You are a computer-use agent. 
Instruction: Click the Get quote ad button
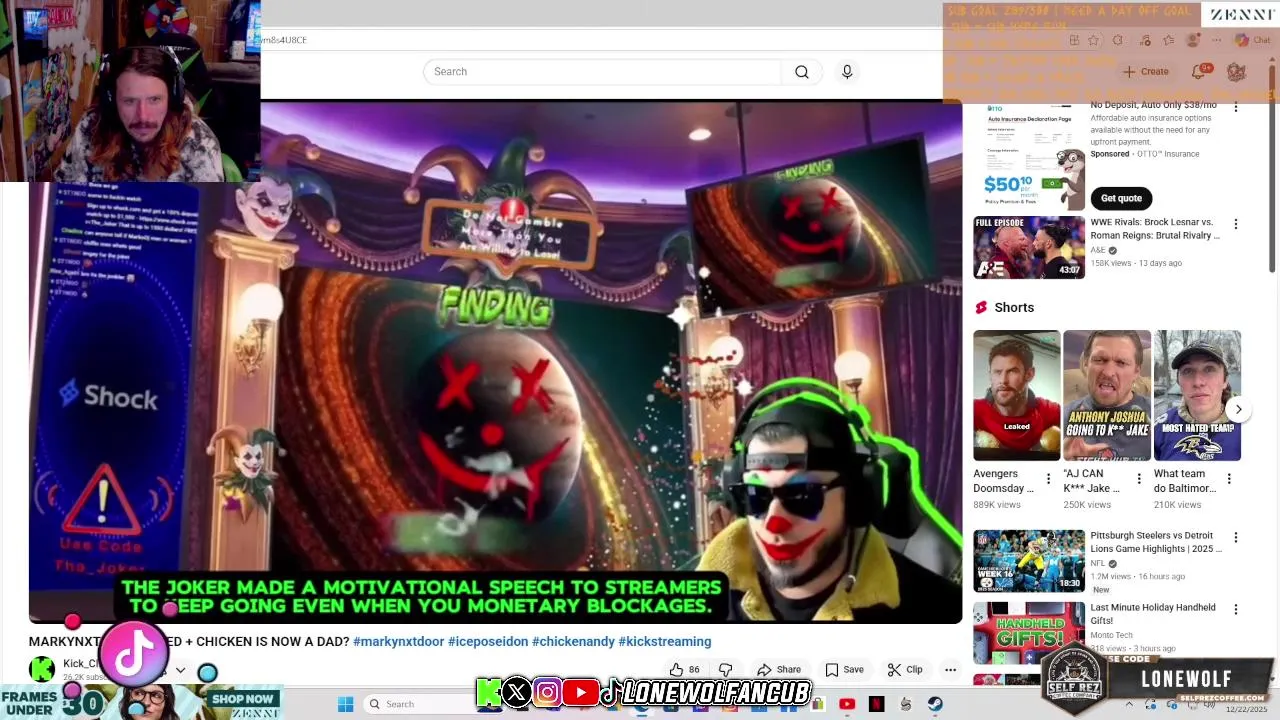point(1121,198)
